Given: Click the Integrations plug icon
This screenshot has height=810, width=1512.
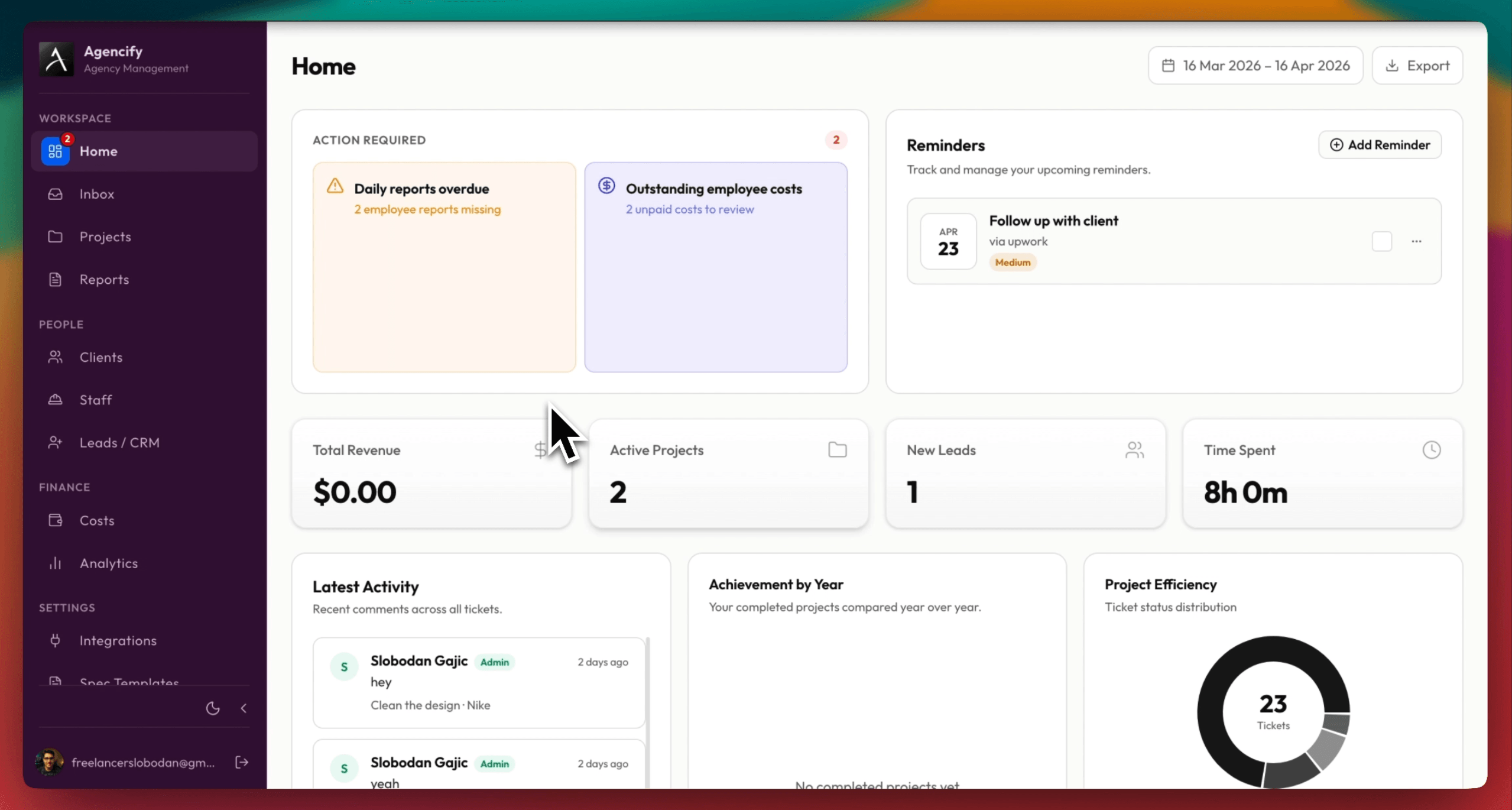Looking at the screenshot, I should click(55, 640).
